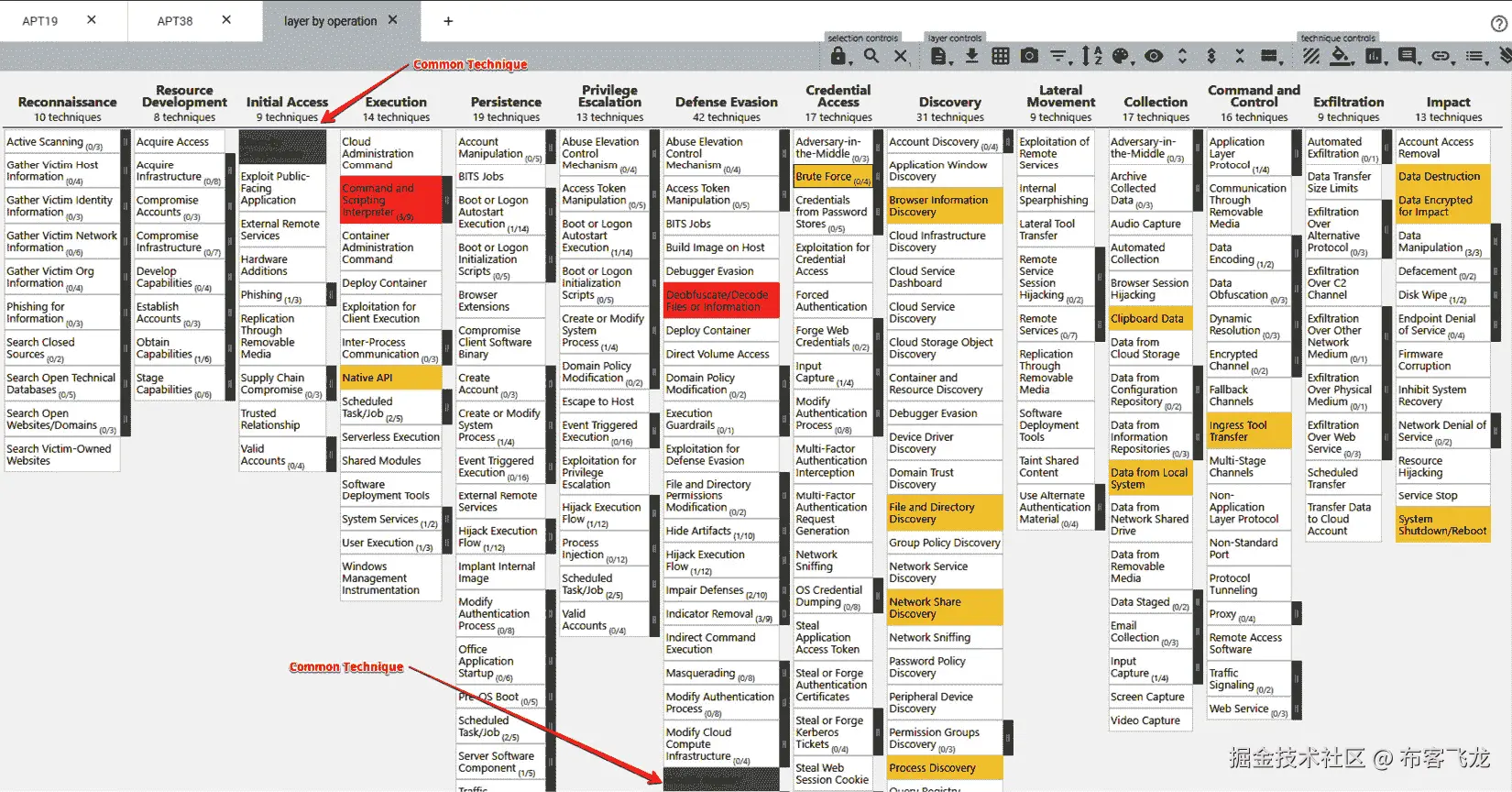Screen dimensions: 1512x792
Task: Open the scoring bar chart icon
Action: click(x=1375, y=57)
